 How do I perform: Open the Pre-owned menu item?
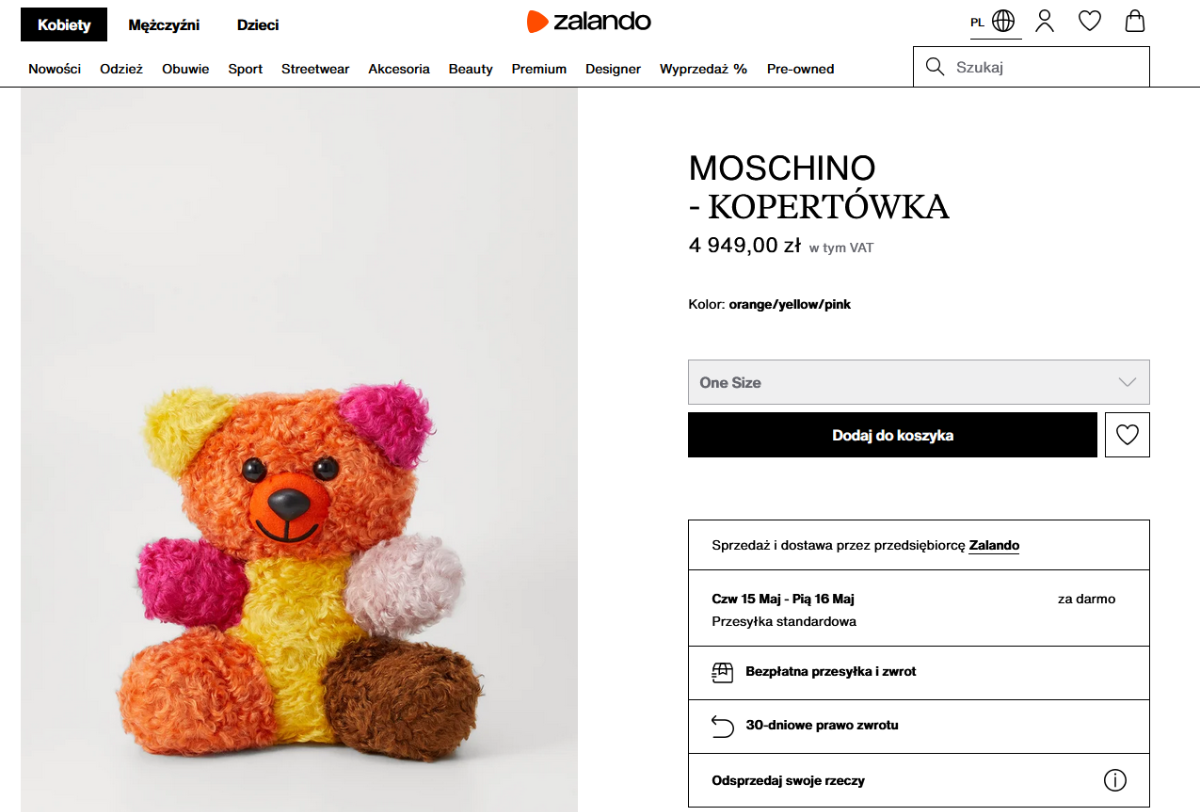(x=800, y=69)
